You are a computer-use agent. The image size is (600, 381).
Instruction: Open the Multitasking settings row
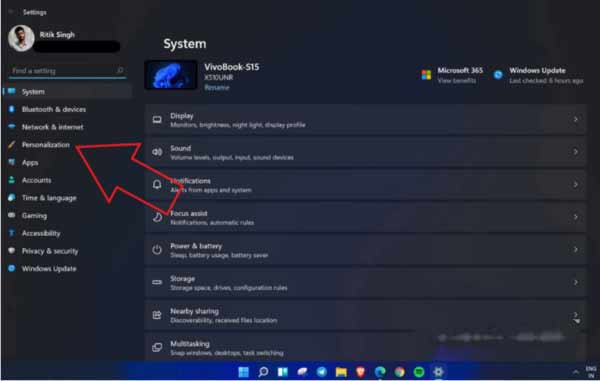tap(365, 347)
